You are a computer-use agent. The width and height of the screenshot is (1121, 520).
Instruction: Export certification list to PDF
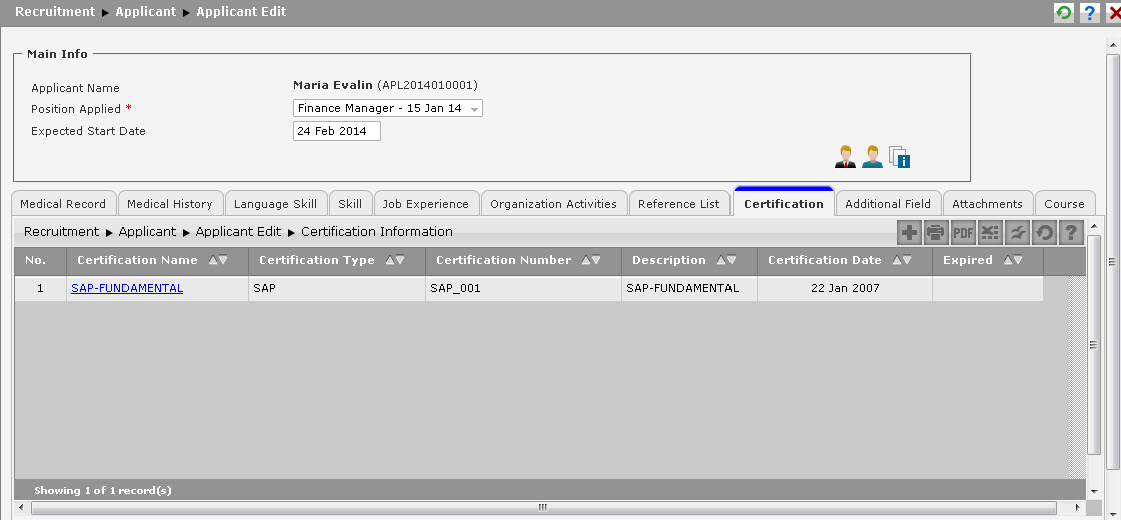963,232
